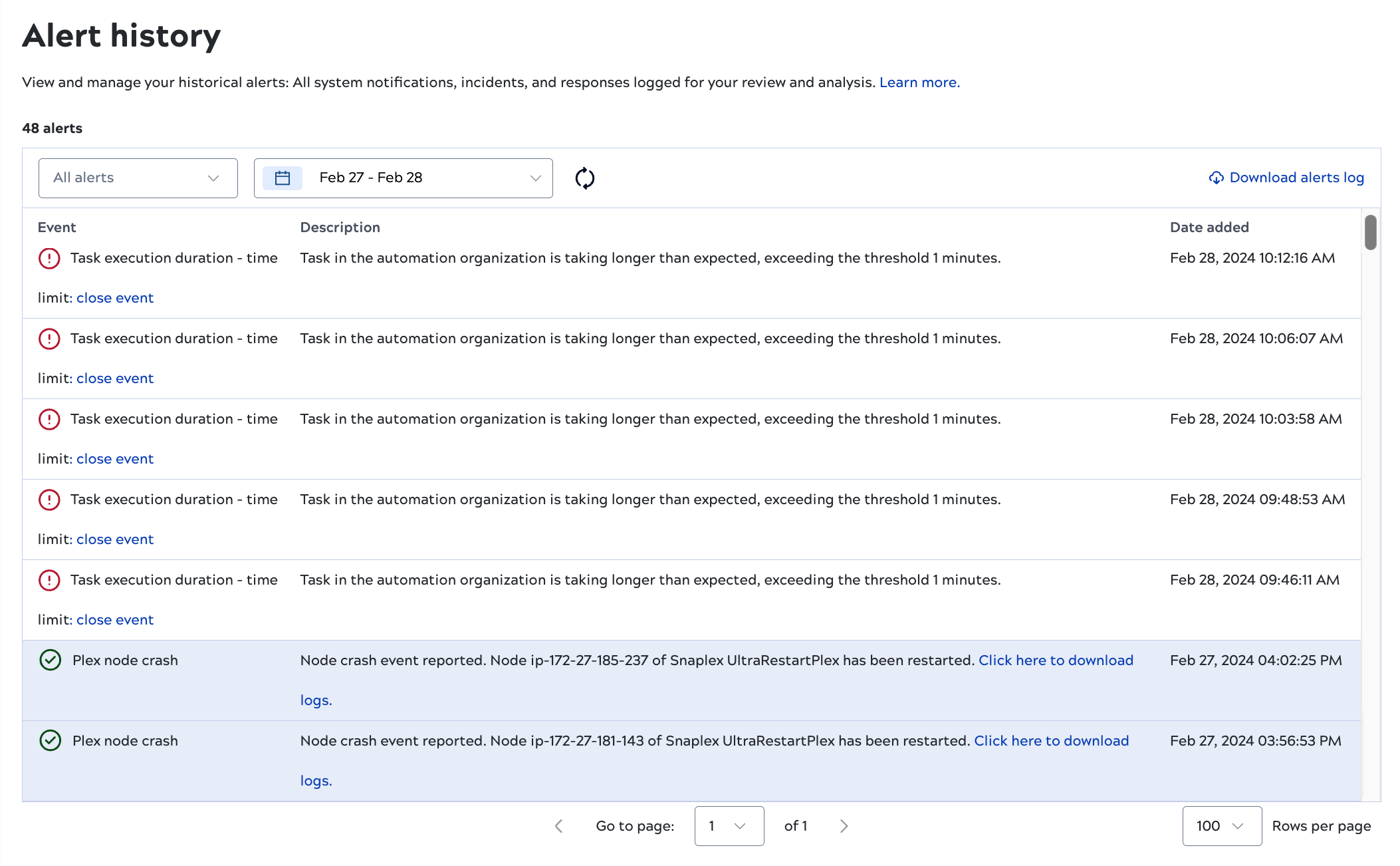Click the green checkmark icon on first Plex node crash
This screenshot has width=1400, height=866.
[x=49, y=660]
